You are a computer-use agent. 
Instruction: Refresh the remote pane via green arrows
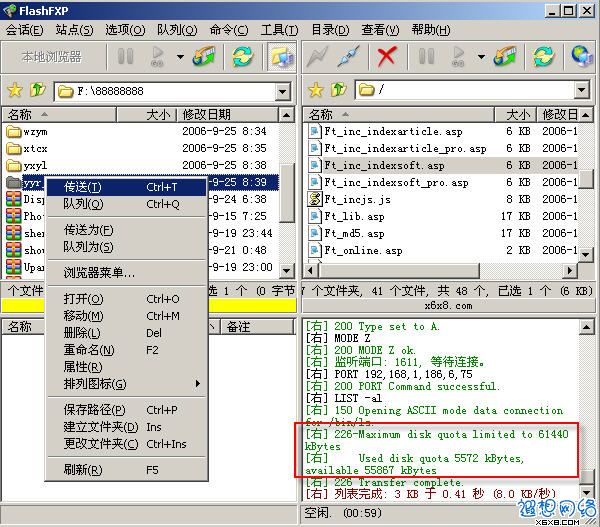pos(544,57)
